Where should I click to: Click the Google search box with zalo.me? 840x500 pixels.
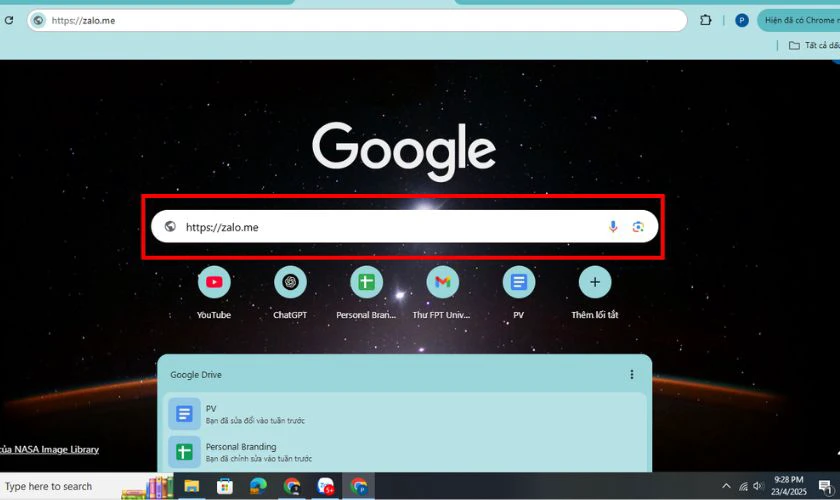click(404, 227)
